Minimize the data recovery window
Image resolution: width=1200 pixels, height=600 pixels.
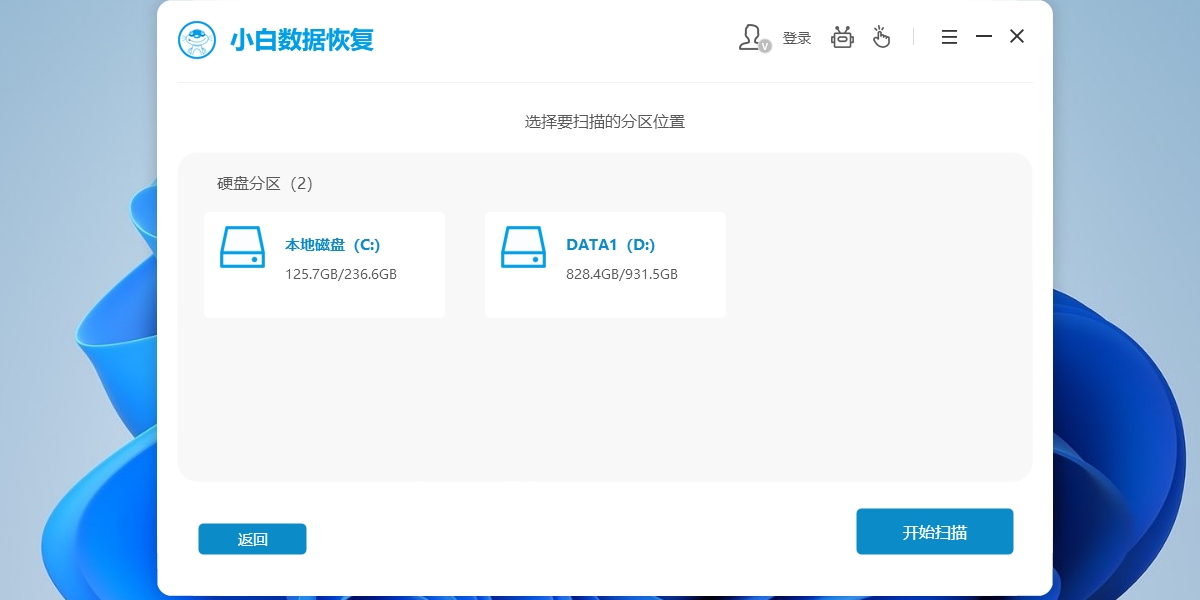click(x=983, y=36)
